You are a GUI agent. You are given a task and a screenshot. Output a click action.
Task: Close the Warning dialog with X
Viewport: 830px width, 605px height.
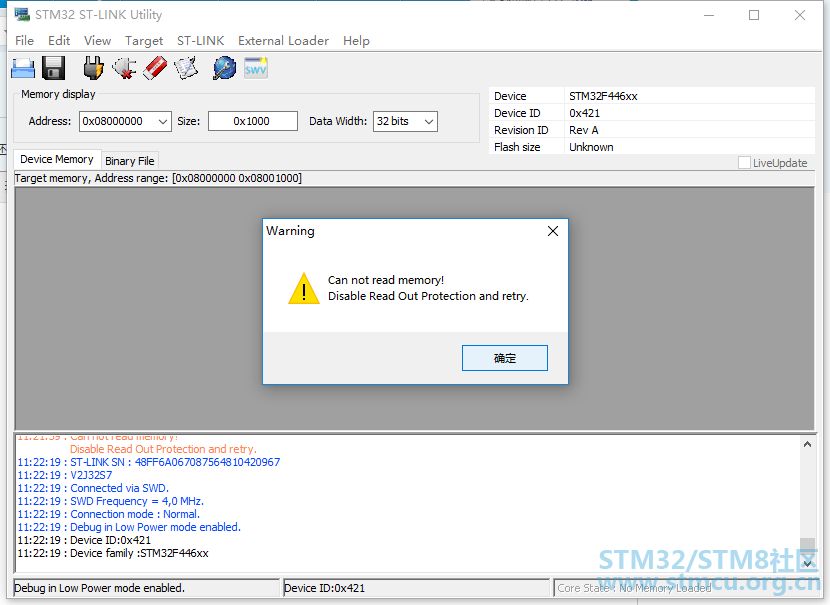[x=553, y=231]
